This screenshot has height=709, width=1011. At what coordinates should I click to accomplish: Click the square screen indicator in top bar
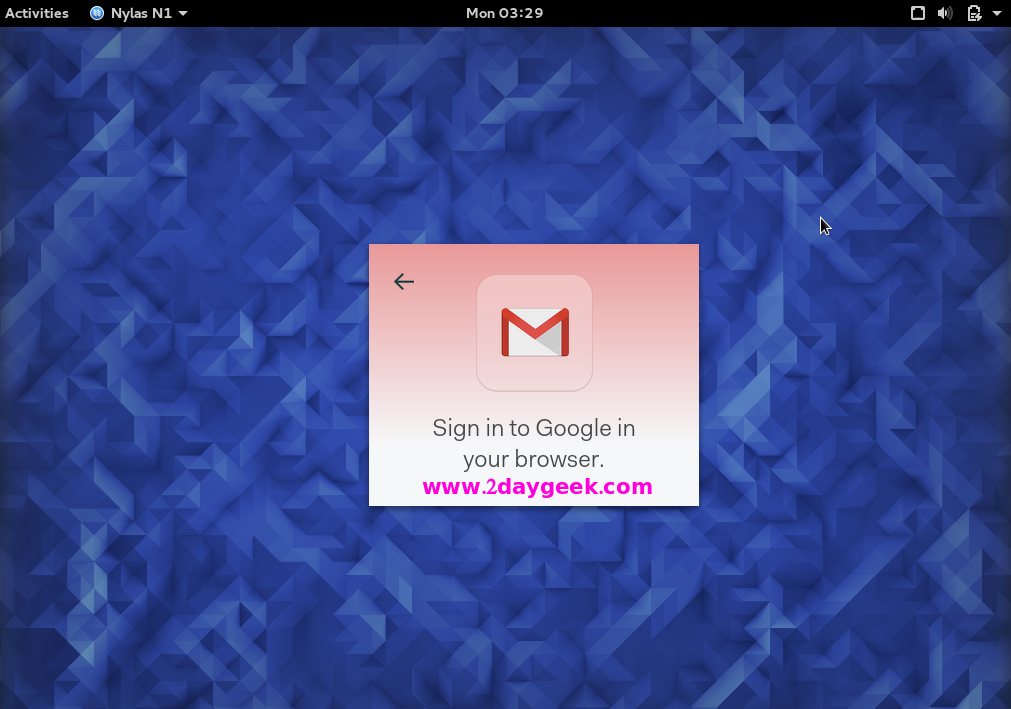tap(918, 13)
